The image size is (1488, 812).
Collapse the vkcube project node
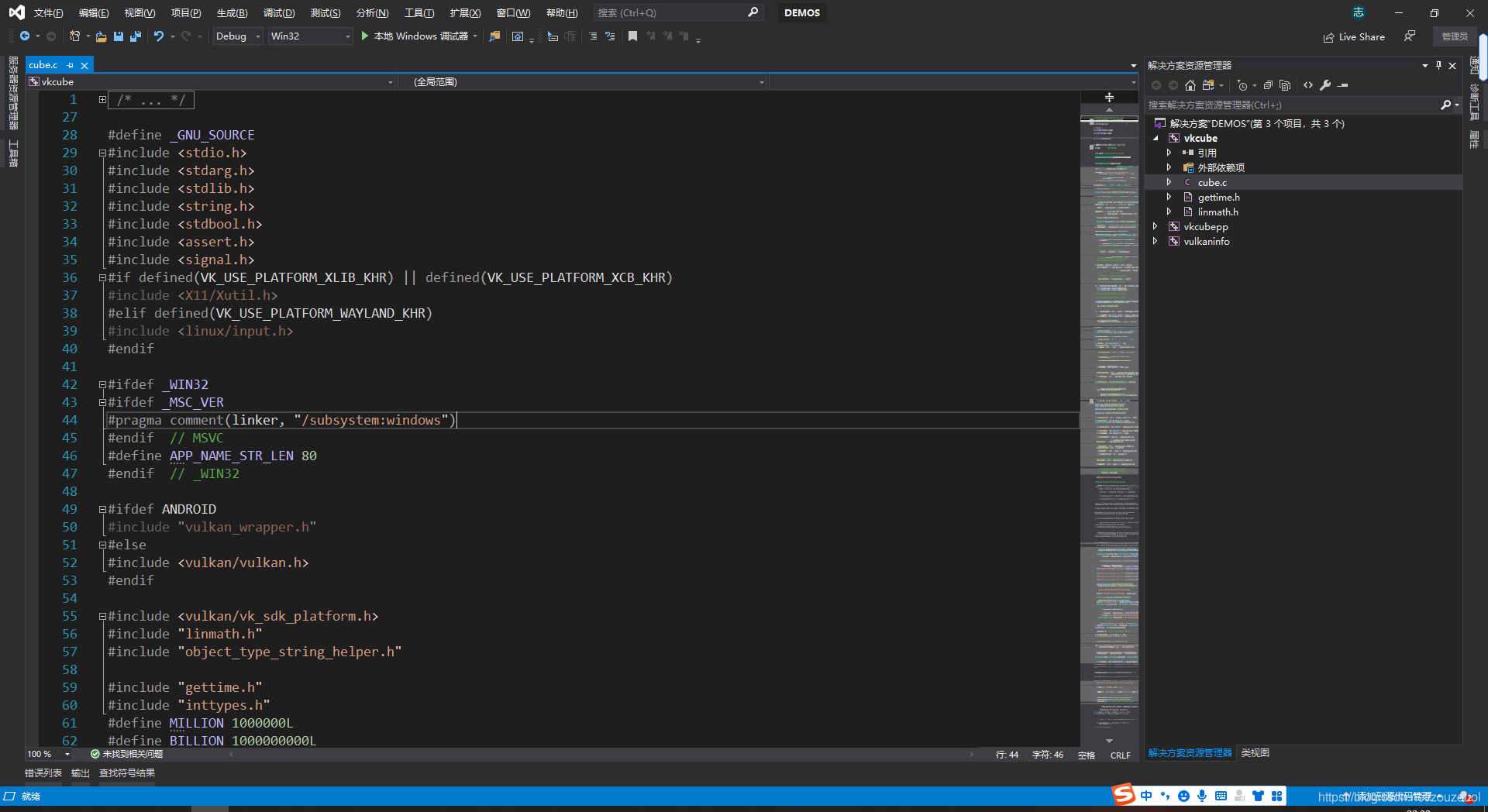click(1156, 138)
